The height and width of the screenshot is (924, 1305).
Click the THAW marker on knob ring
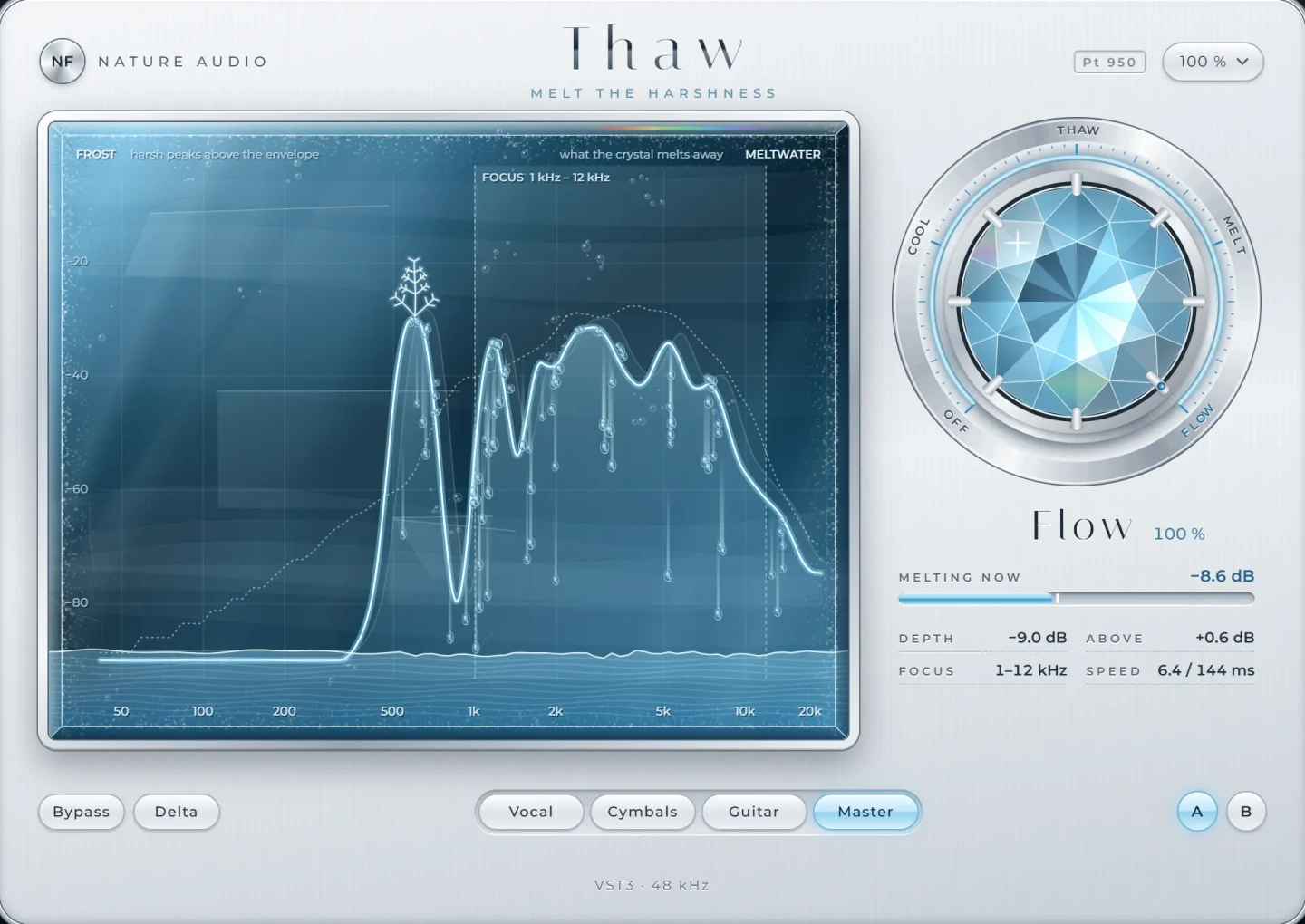click(x=1078, y=130)
